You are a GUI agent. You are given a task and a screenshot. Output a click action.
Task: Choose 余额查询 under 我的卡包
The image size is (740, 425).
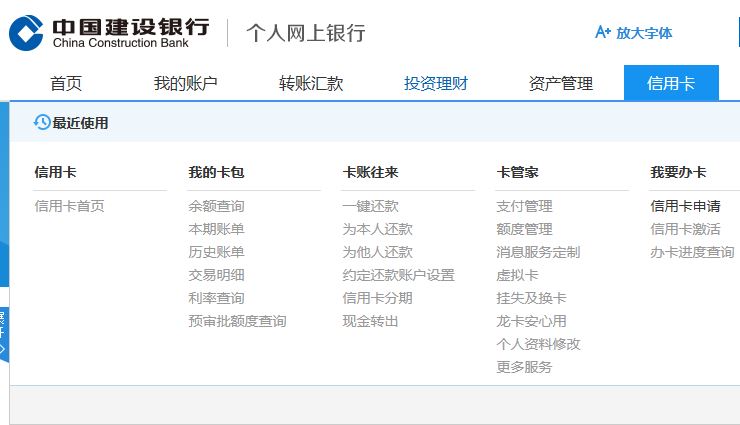(216, 206)
